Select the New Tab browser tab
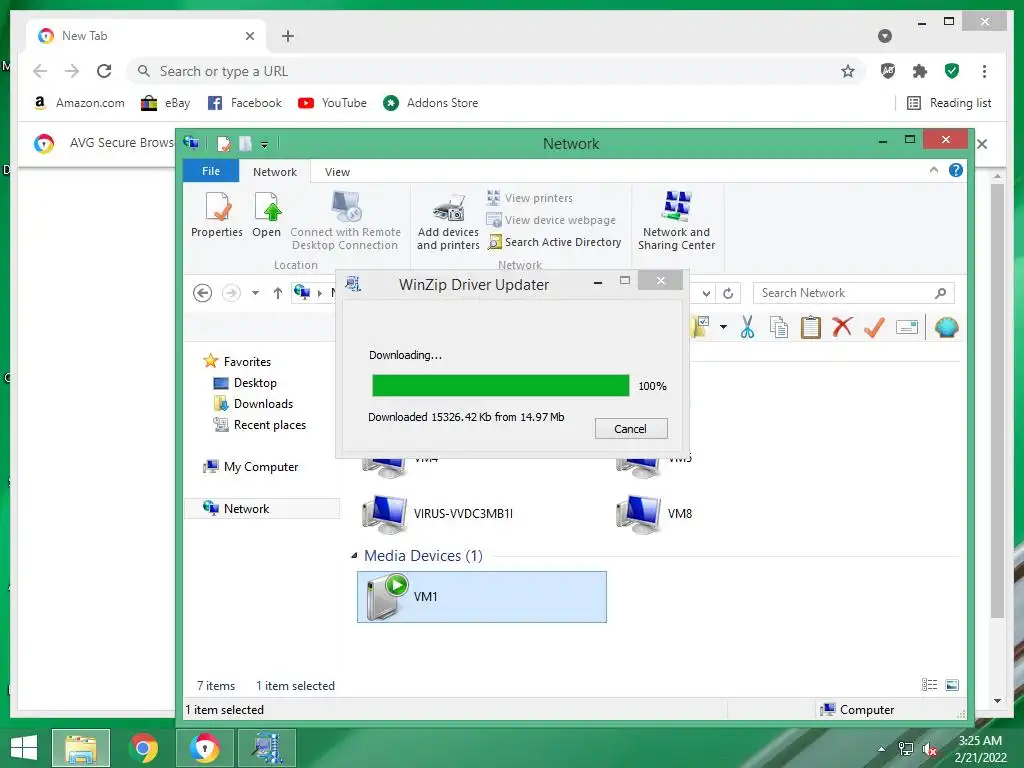 [145, 36]
